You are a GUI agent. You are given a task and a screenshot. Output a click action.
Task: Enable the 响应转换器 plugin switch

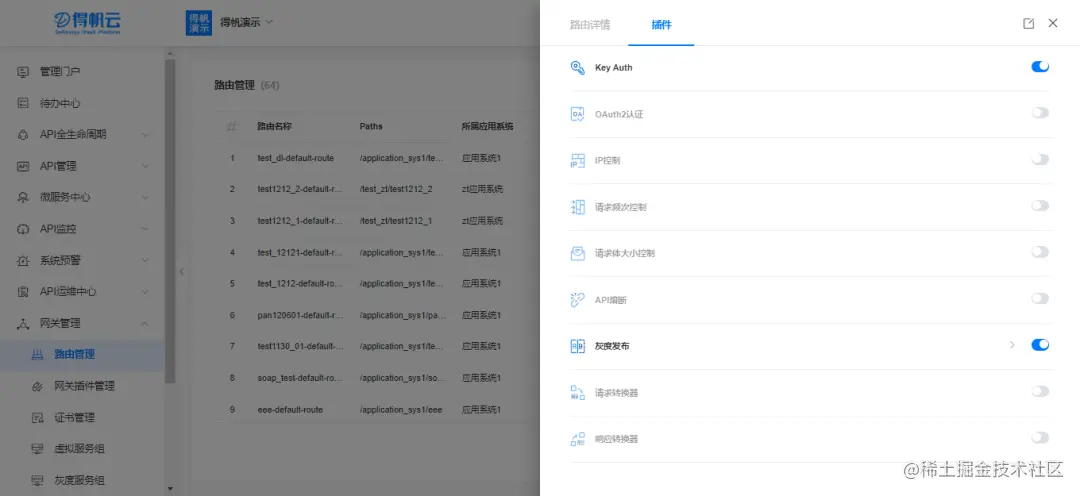1040,437
